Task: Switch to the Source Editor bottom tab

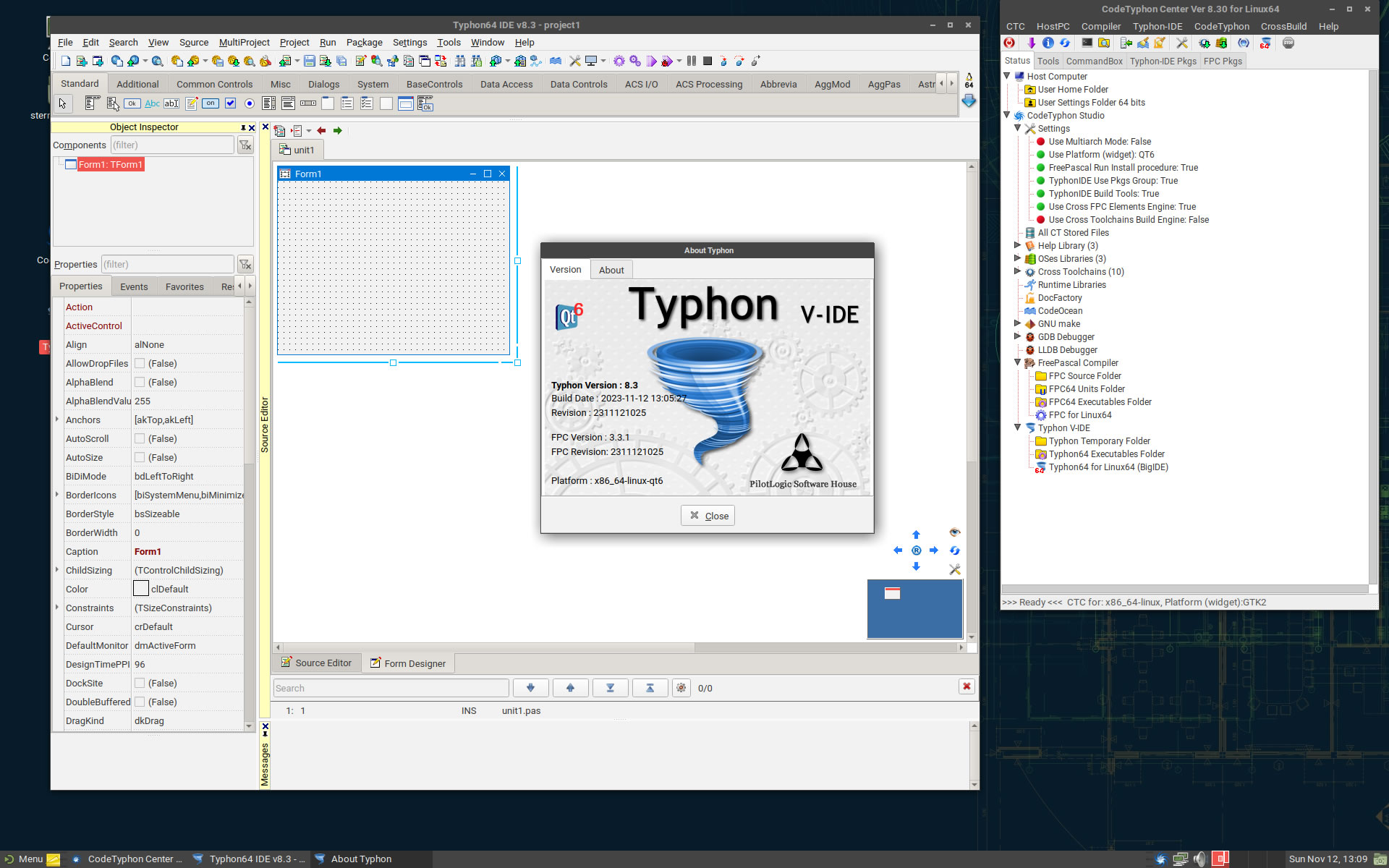Action: tap(317, 663)
